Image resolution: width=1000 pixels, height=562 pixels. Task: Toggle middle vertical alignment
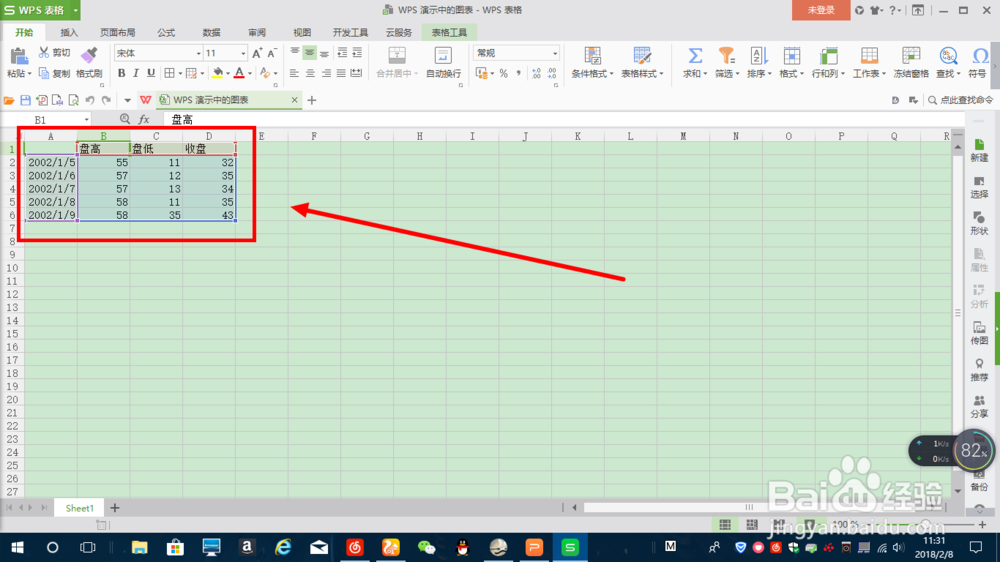coord(309,53)
